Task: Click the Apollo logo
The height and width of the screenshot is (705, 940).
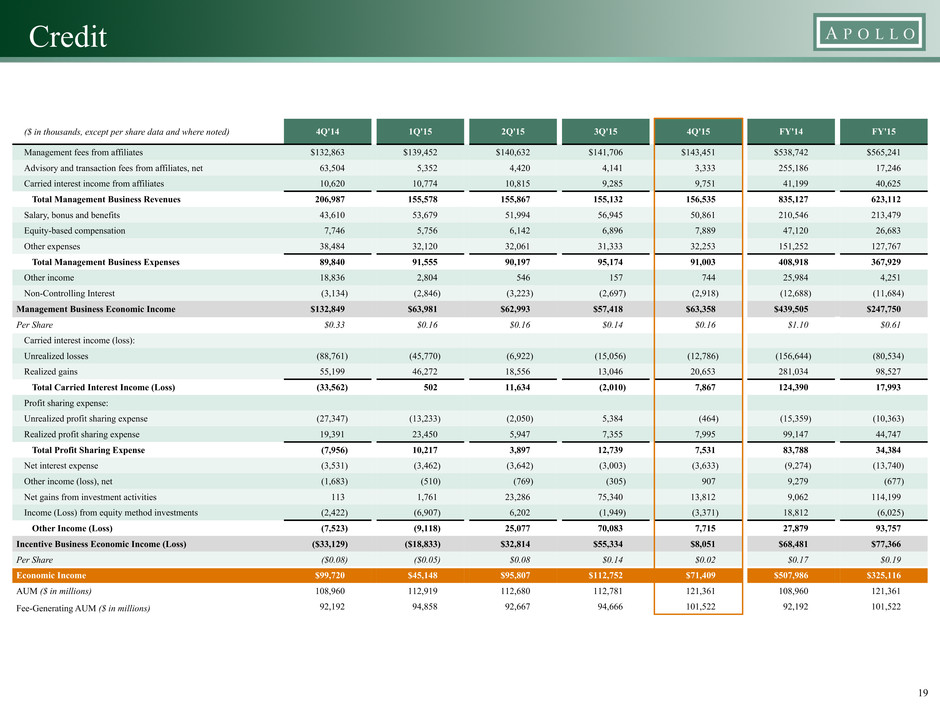Action: [x=869, y=32]
